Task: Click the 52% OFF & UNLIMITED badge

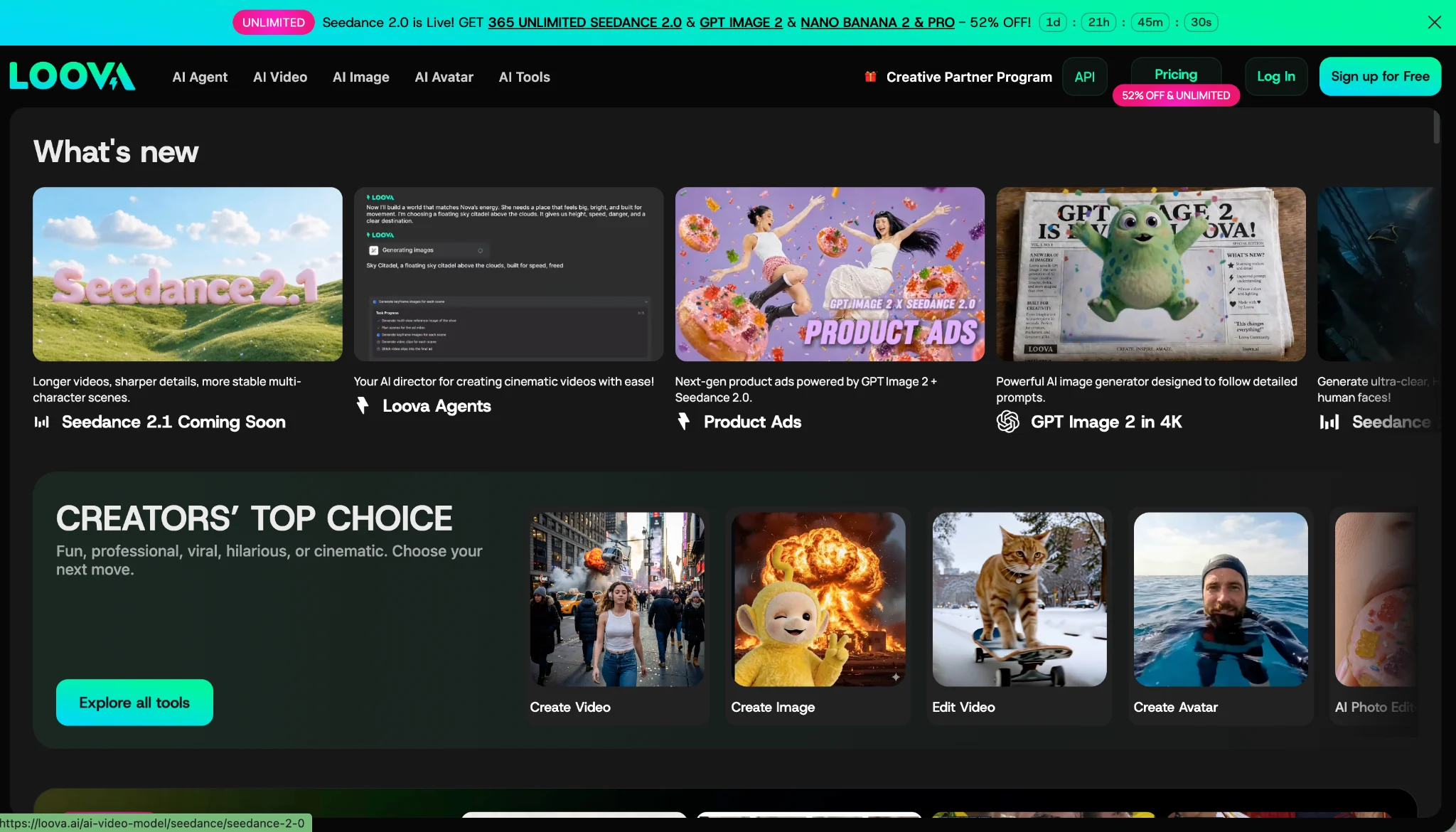Action: coord(1176,95)
